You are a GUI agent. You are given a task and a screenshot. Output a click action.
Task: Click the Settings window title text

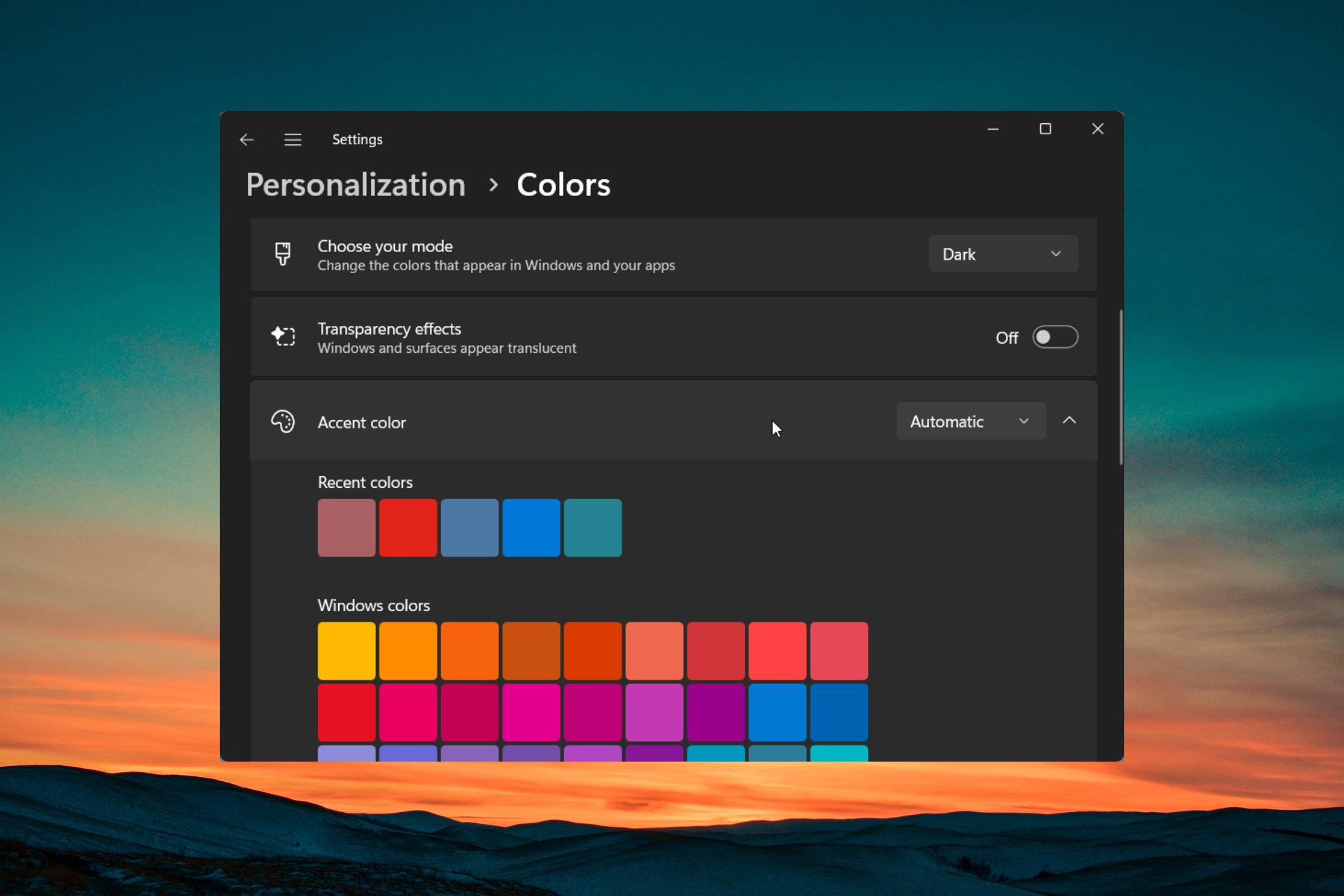[x=357, y=138]
